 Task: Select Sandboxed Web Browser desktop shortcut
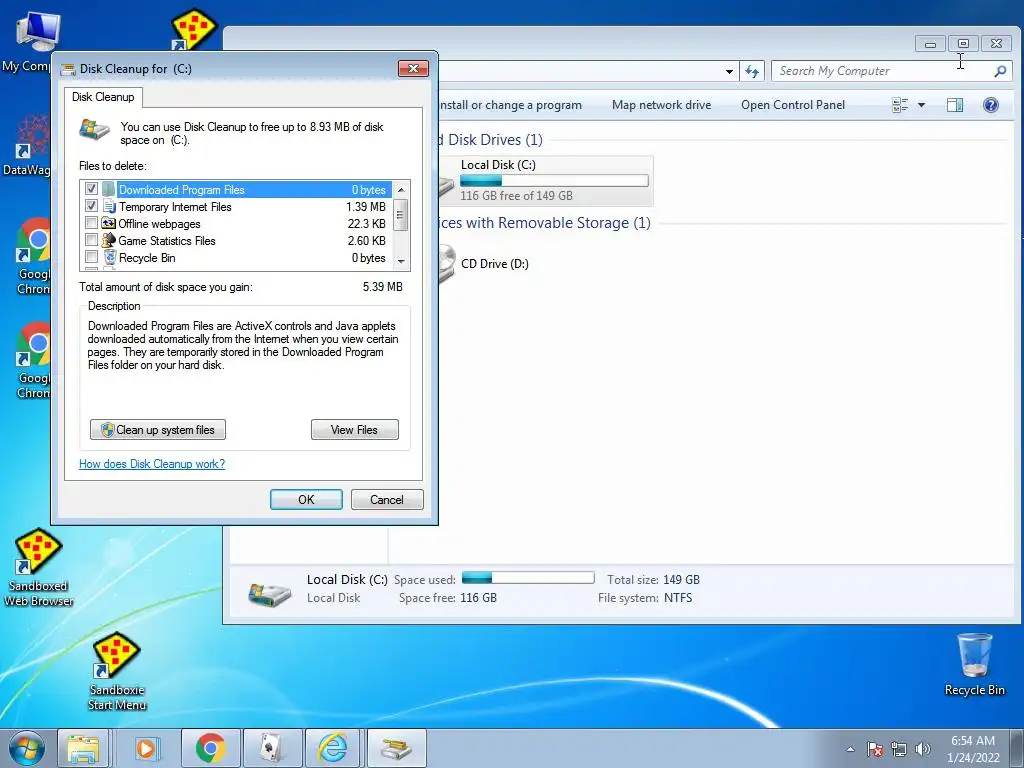click(x=39, y=568)
